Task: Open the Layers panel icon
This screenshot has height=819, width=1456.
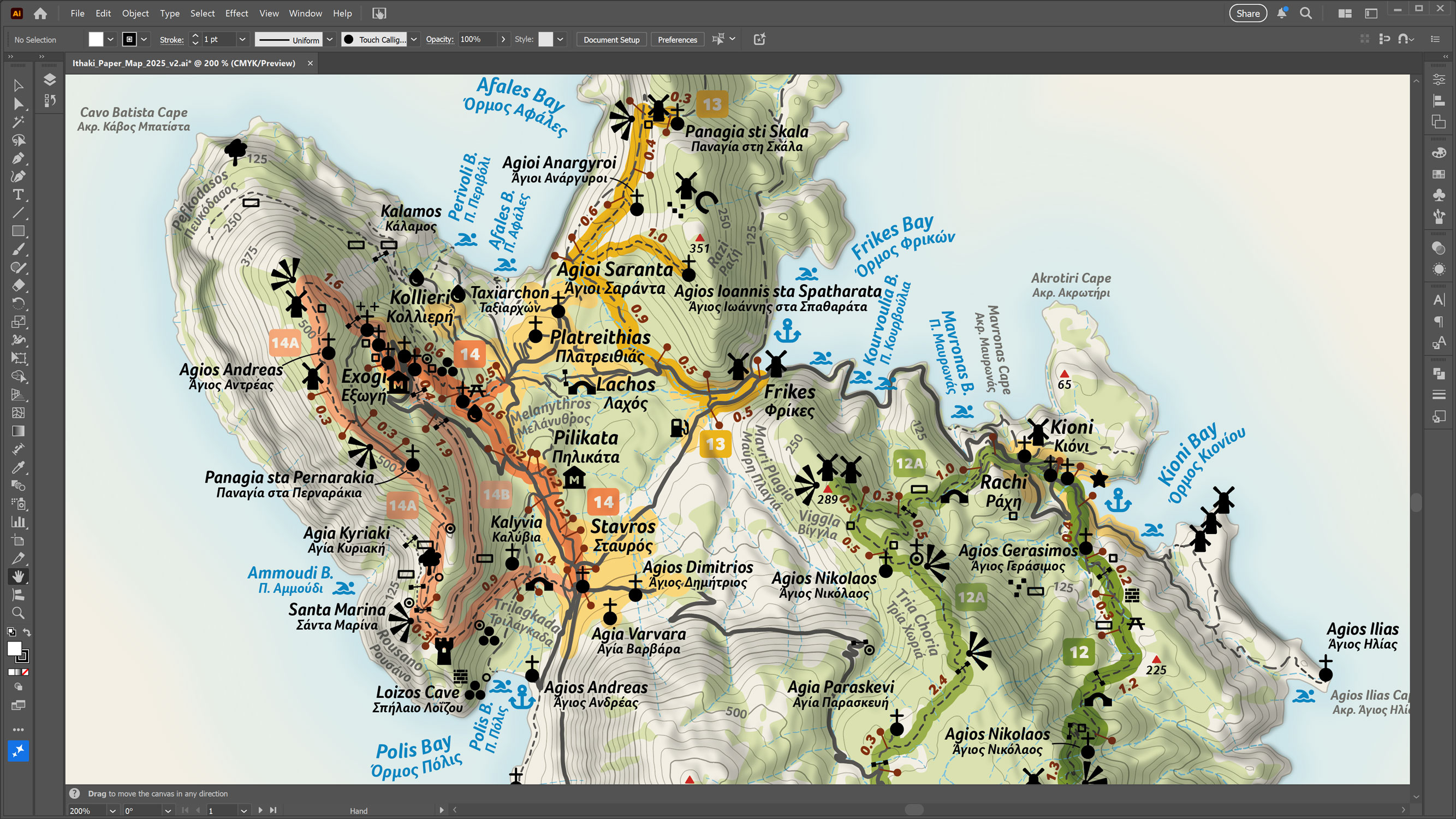Action: (50, 80)
